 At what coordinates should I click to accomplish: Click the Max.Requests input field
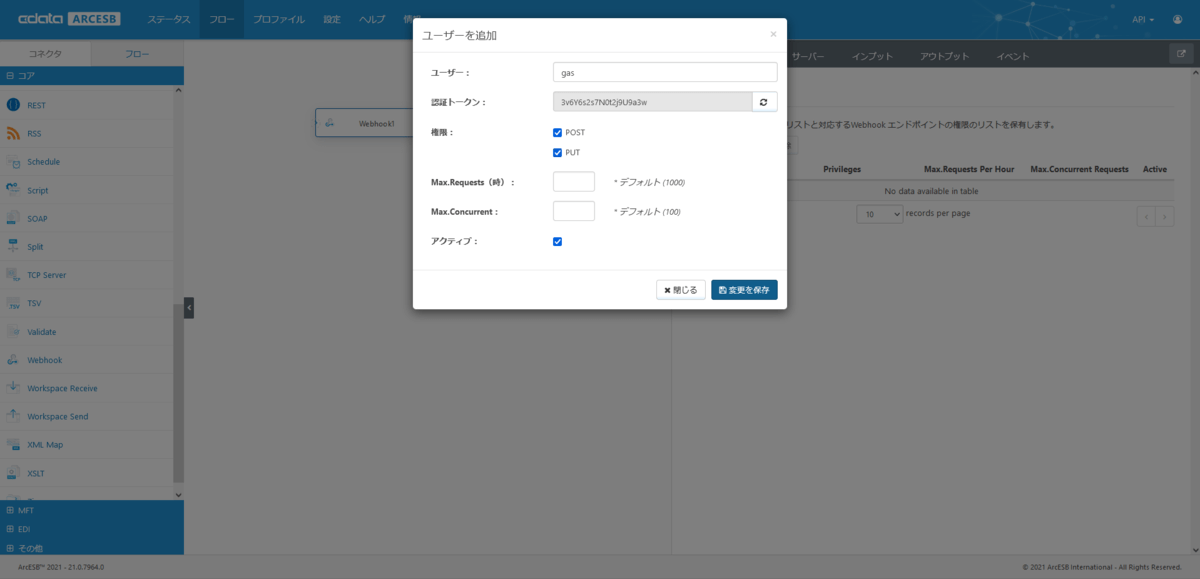pos(574,182)
